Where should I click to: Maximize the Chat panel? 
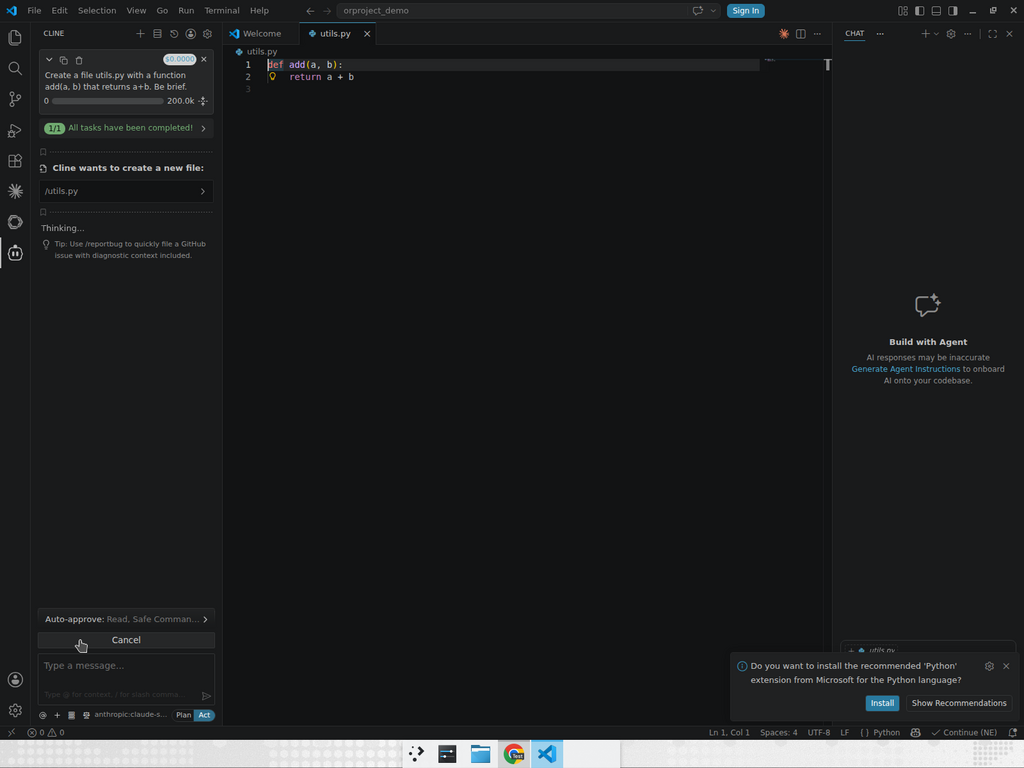[993, 34]
